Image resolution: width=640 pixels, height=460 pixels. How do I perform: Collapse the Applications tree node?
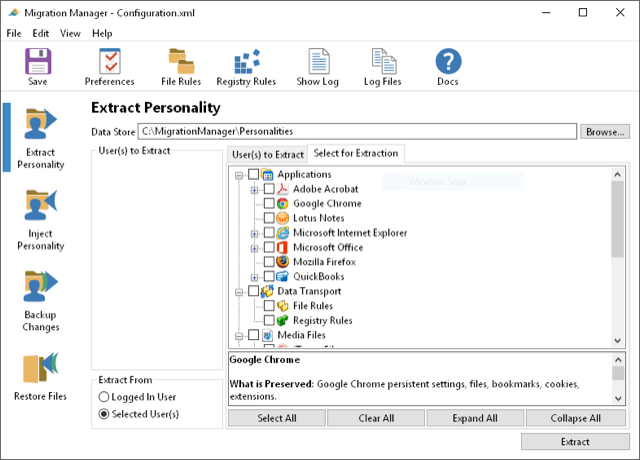pyautogui.click(x=239, y=175)
